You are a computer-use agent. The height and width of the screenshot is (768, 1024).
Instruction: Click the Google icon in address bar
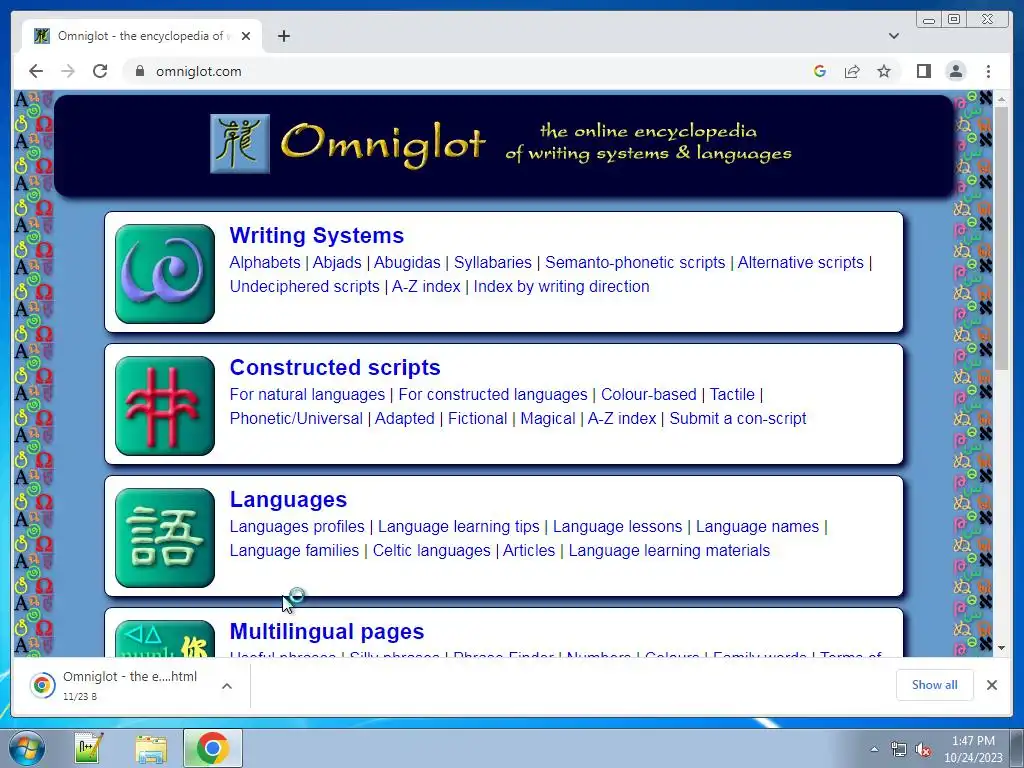pos(820,71)
